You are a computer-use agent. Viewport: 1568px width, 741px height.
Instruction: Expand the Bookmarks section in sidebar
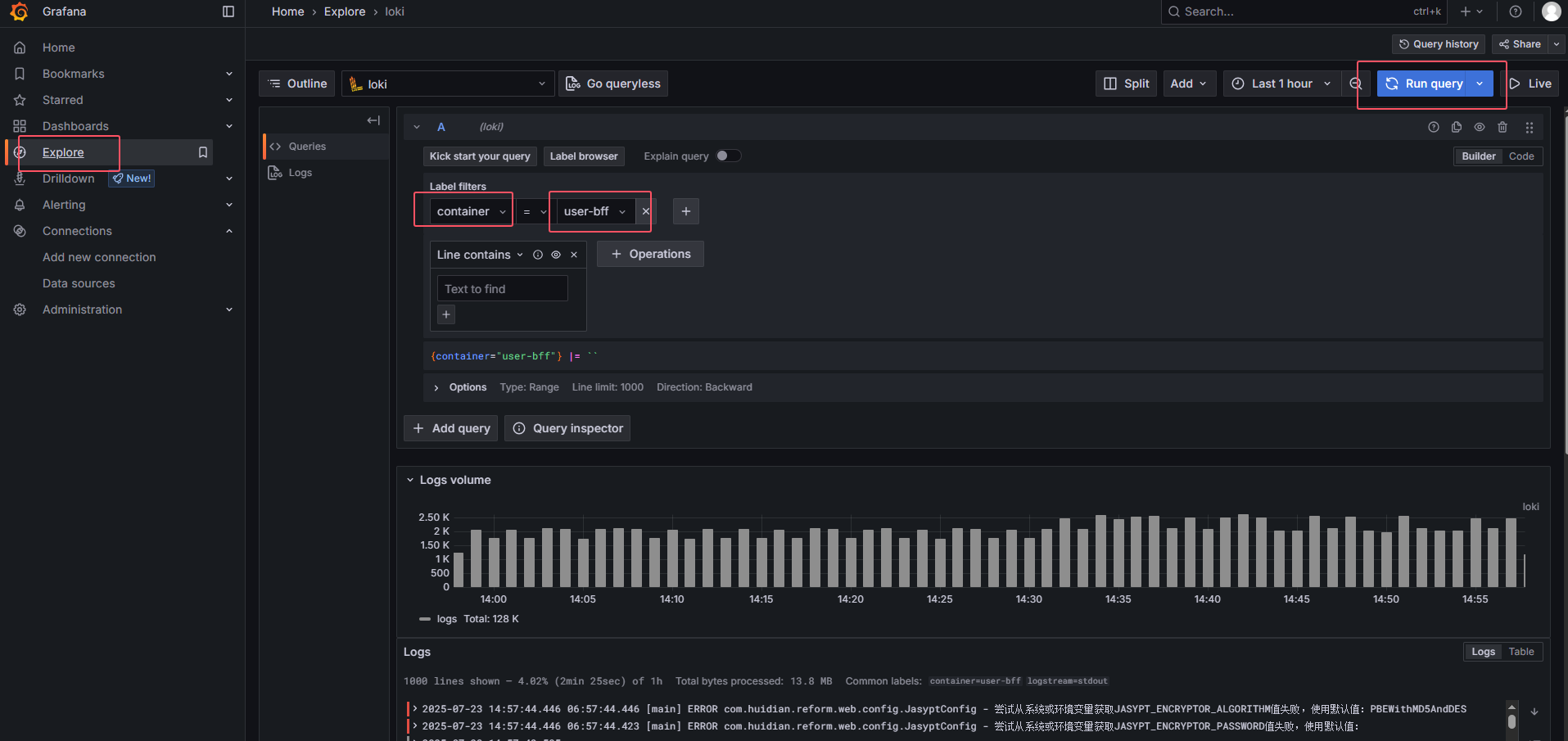click(x=229, y=74)
